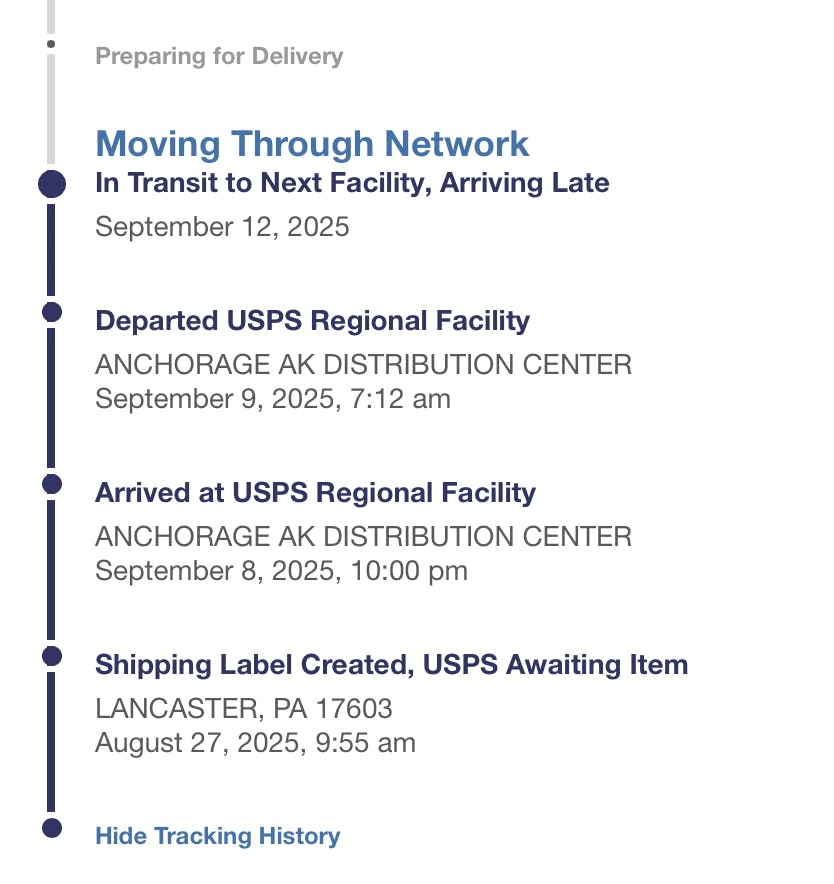Click the Arrived at USPS Regional Facility dot
834x884 pixels.
pyautogui.click(x=52, y=484)
